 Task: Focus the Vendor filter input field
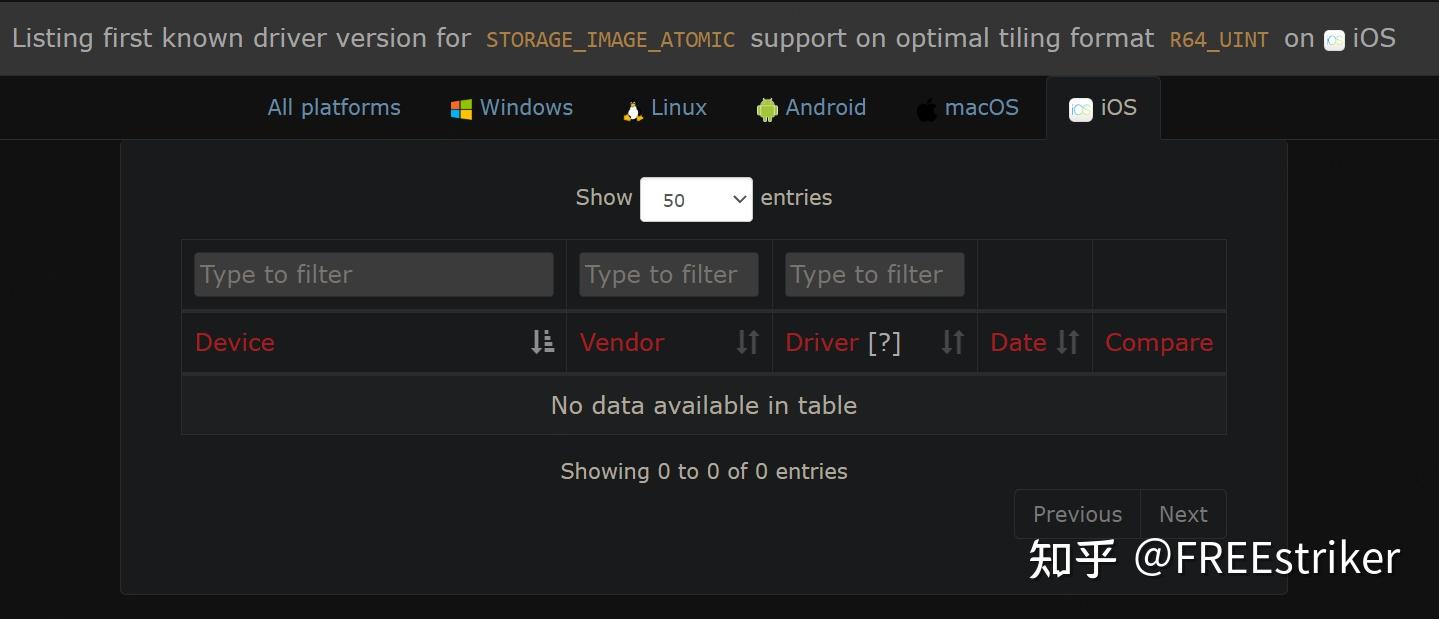pos(668,274)
